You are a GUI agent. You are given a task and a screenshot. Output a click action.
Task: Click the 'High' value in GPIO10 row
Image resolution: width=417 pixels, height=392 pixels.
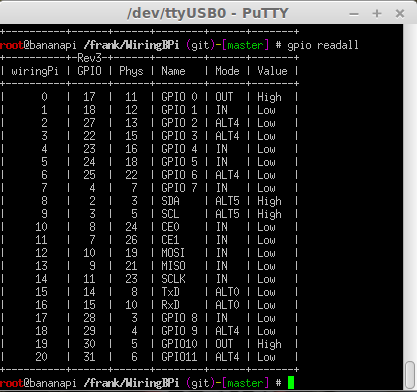pyautogui.click(x=269, y=344)
